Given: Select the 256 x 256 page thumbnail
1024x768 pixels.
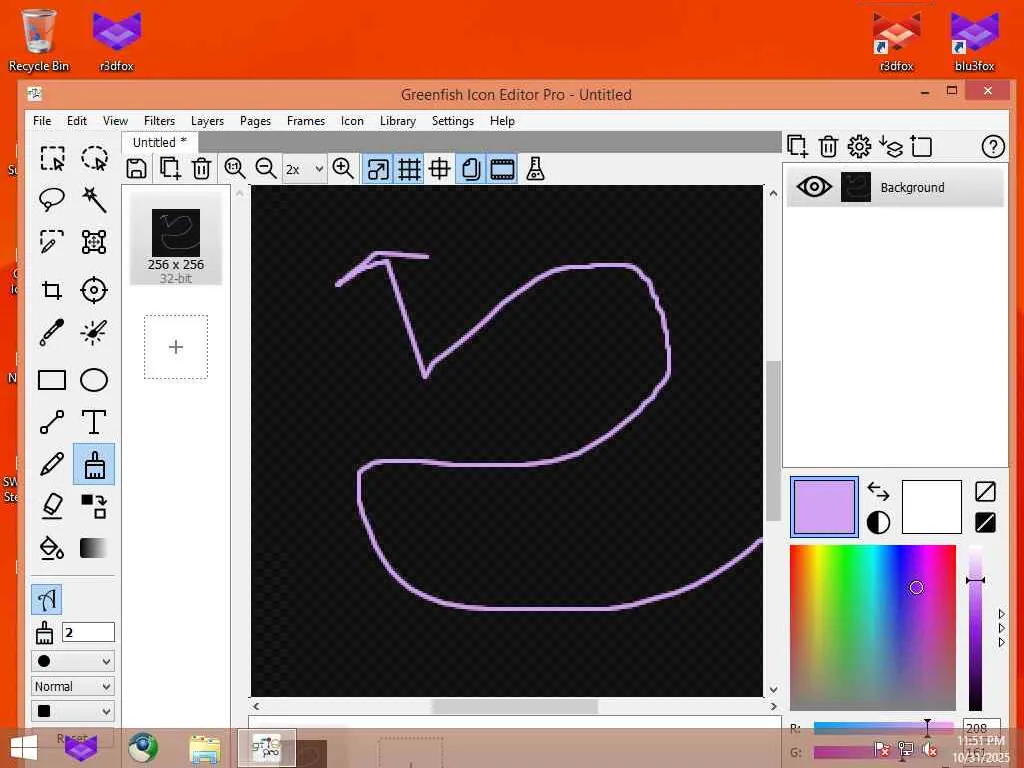Looking at the screenshot, I should click(x=176, y=239).
